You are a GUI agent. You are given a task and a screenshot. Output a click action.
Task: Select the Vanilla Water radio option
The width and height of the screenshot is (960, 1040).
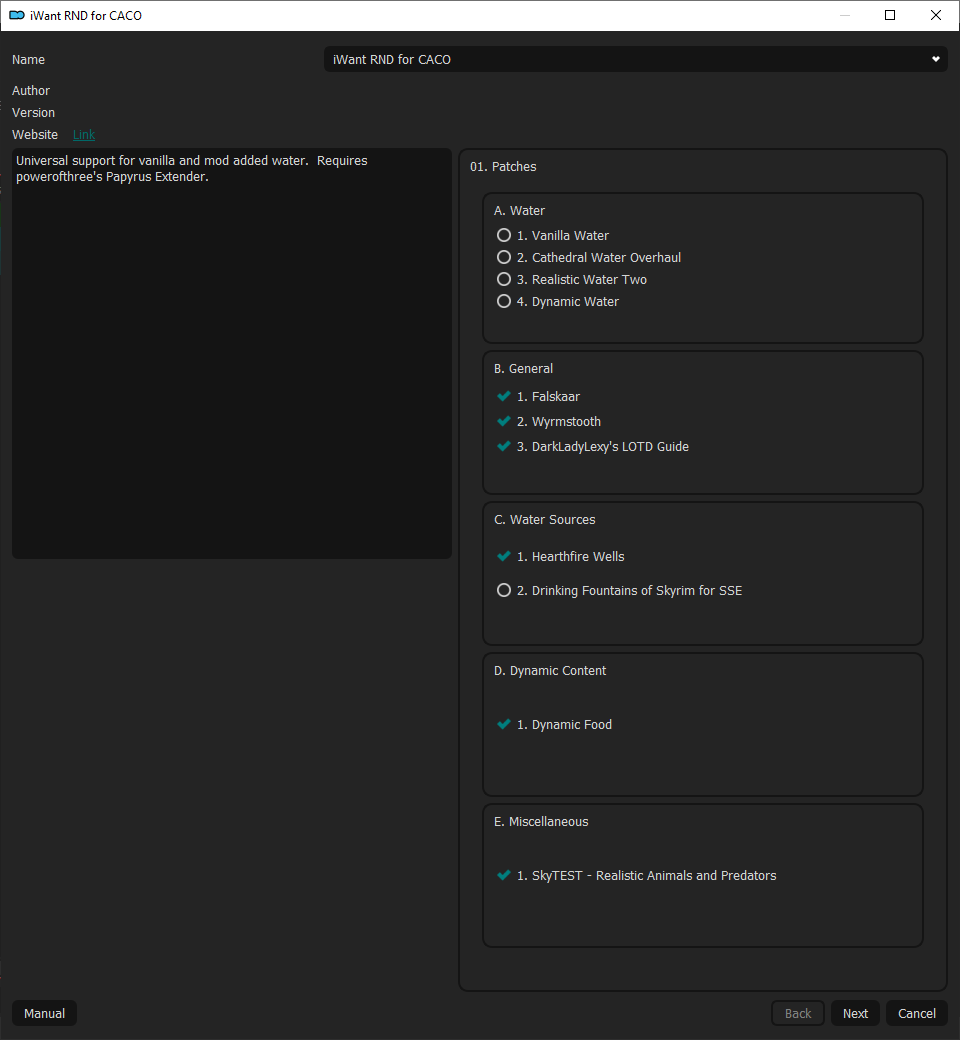click(x=504, y=235)
